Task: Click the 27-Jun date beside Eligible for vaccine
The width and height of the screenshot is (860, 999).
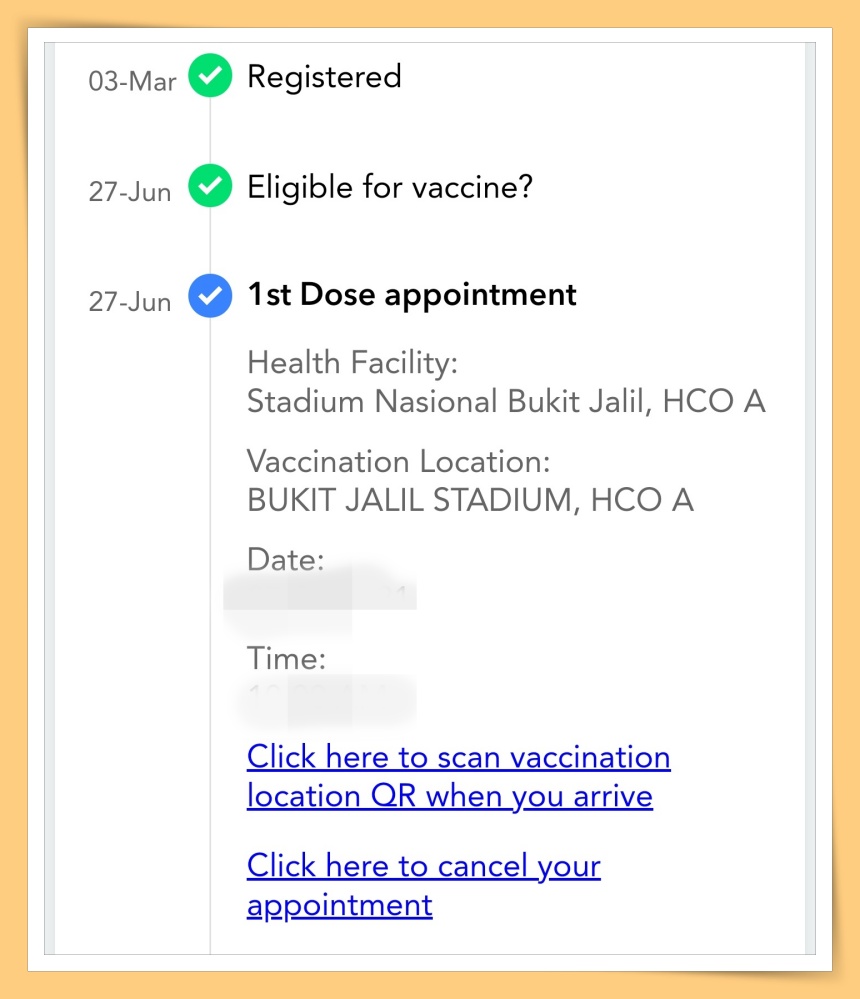Action: (130, 191)
